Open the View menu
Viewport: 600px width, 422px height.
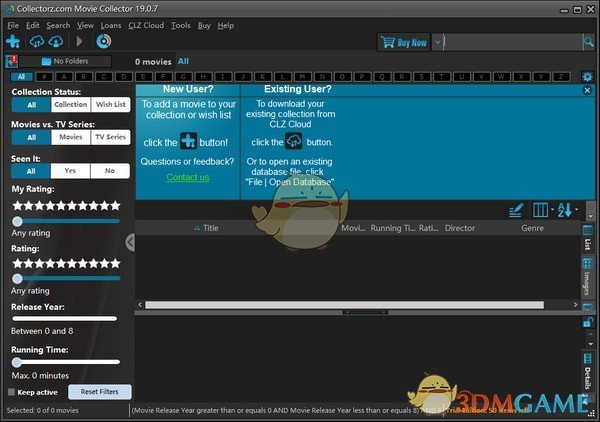click(x=85, y=26)
